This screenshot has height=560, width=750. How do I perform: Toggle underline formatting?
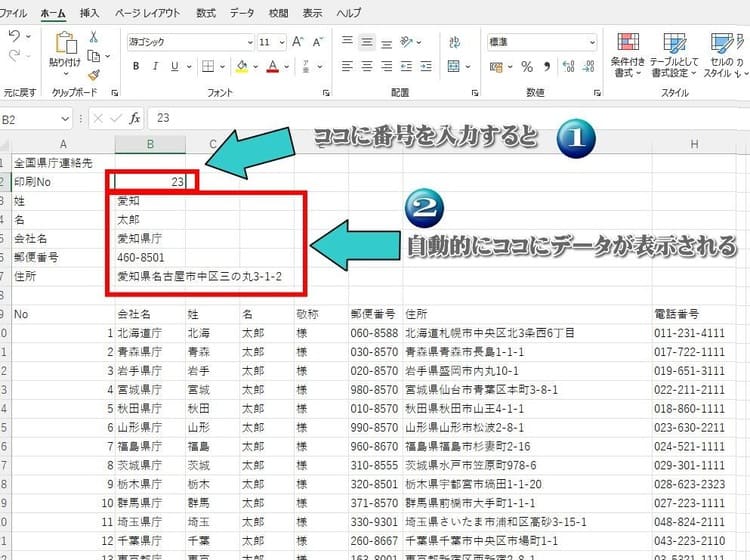click(175, 66)
